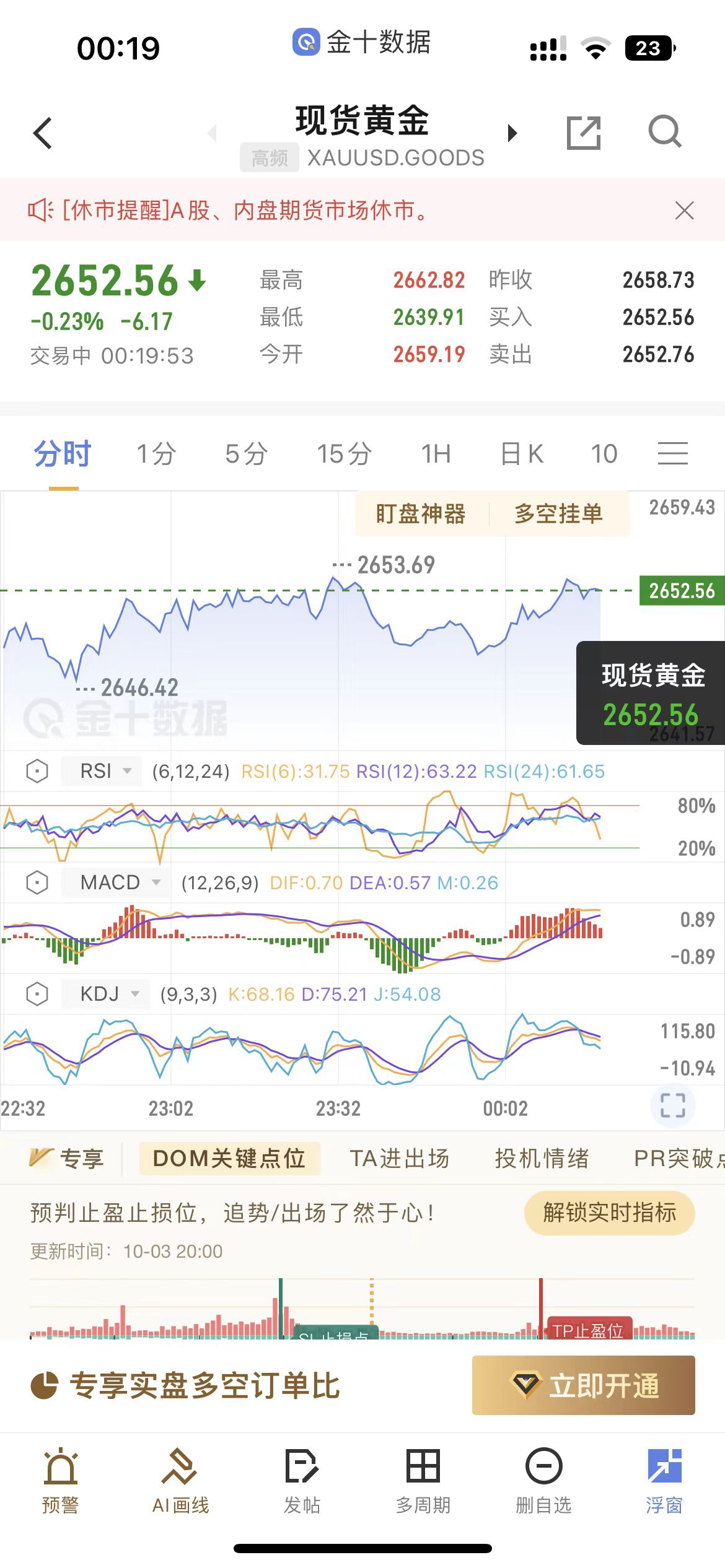Open the more timeframes hamburger menu
Screen dimensions: 725x1568
tap(673, 453)
